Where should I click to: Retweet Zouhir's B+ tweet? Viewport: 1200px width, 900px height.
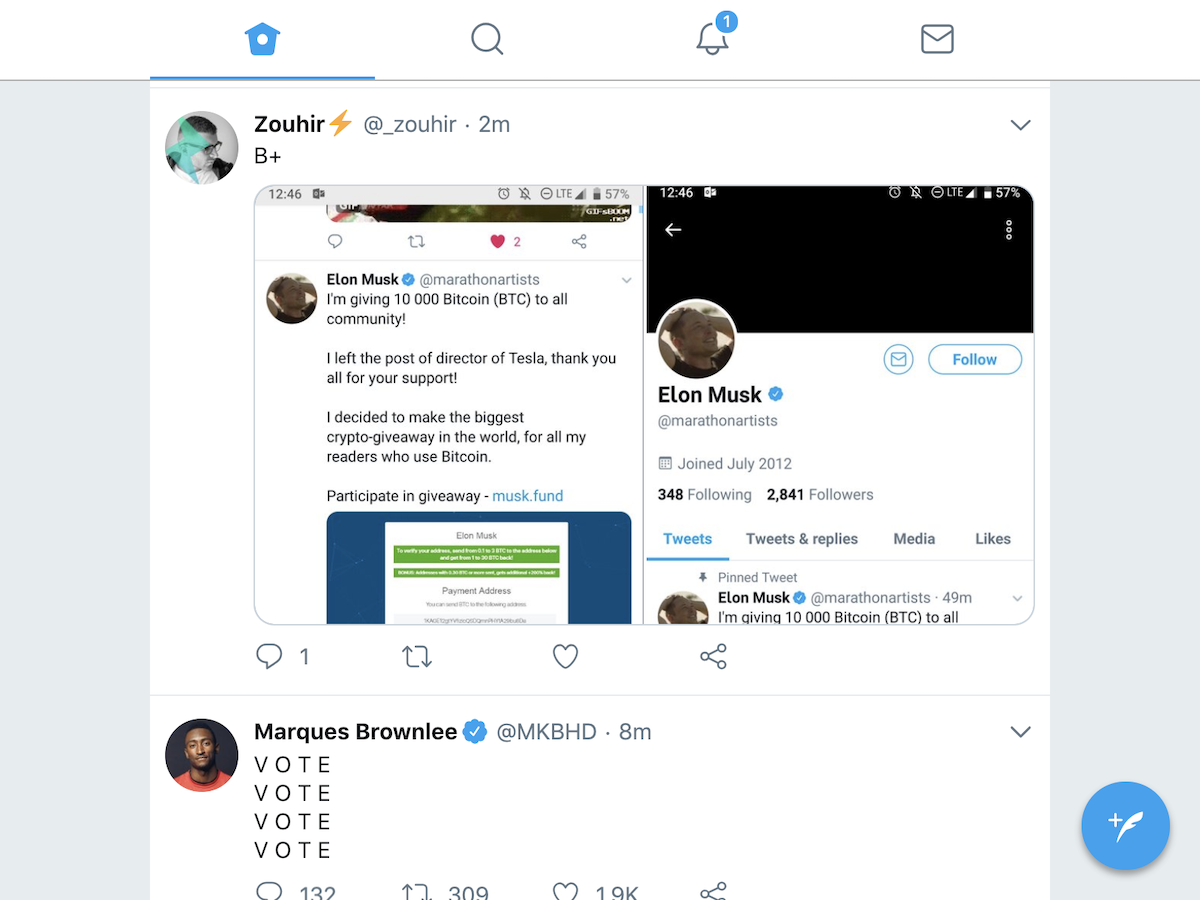click(x=417, y=656)
